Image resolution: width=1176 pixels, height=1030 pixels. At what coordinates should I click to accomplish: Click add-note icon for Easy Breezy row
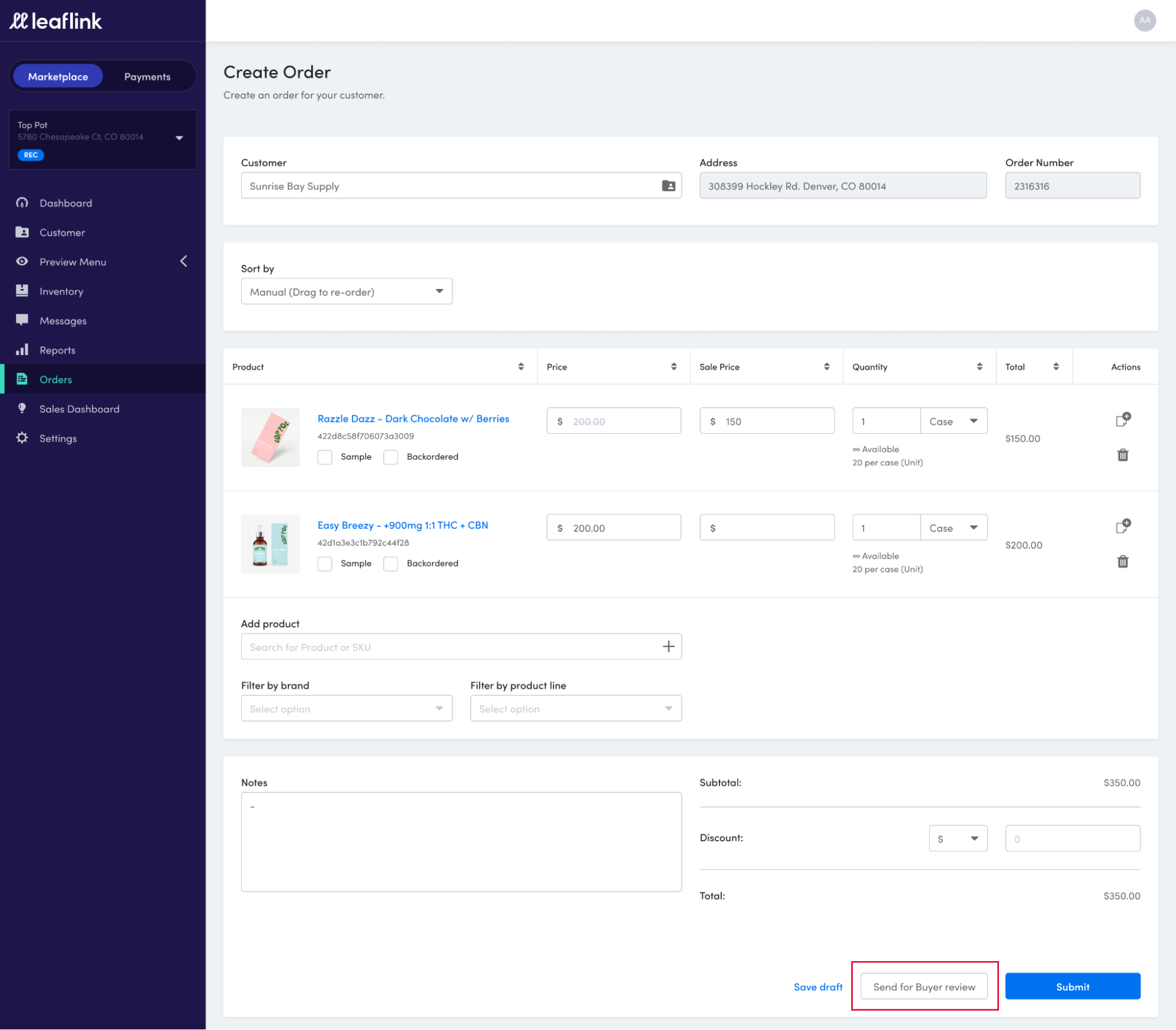(1122, 526)
